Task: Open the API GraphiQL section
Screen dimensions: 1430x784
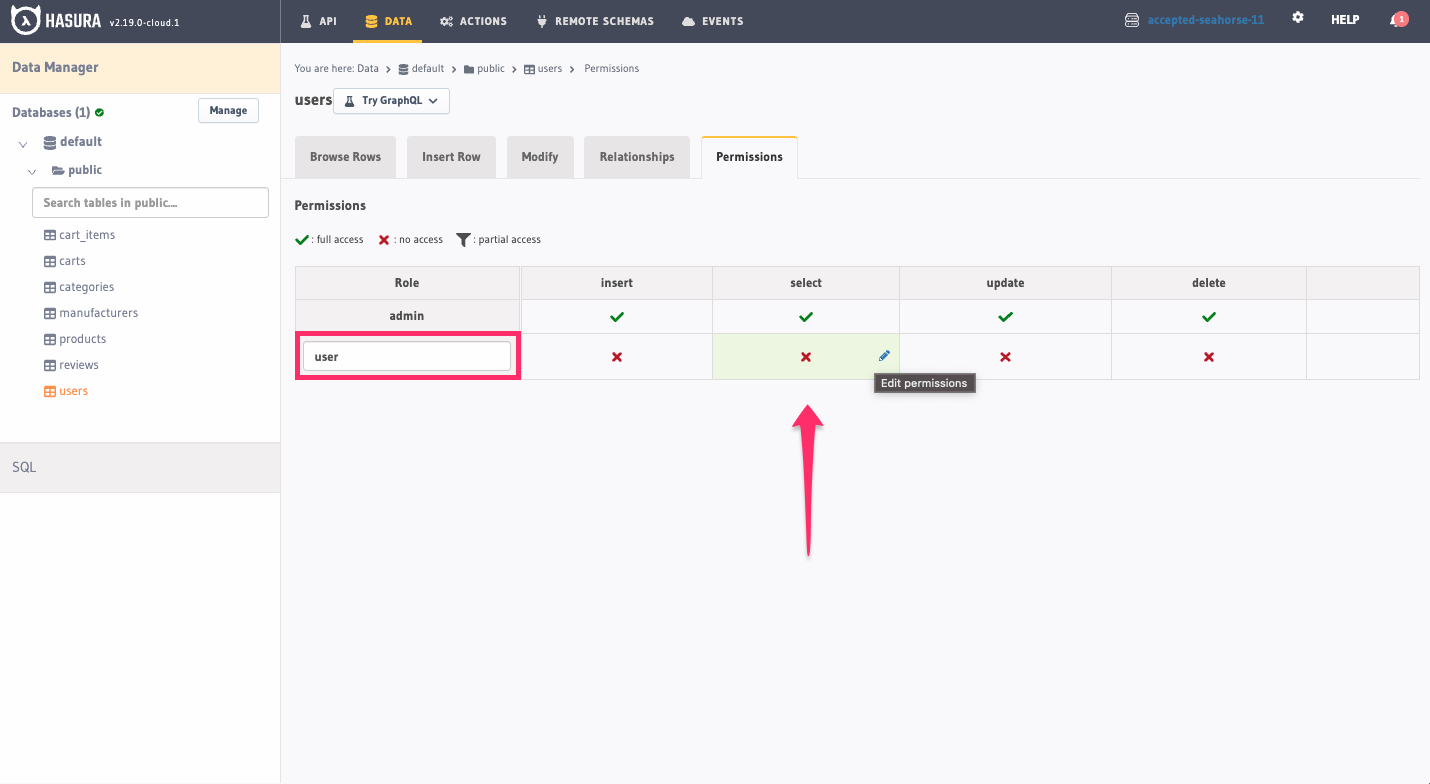Action: point(318,20)
